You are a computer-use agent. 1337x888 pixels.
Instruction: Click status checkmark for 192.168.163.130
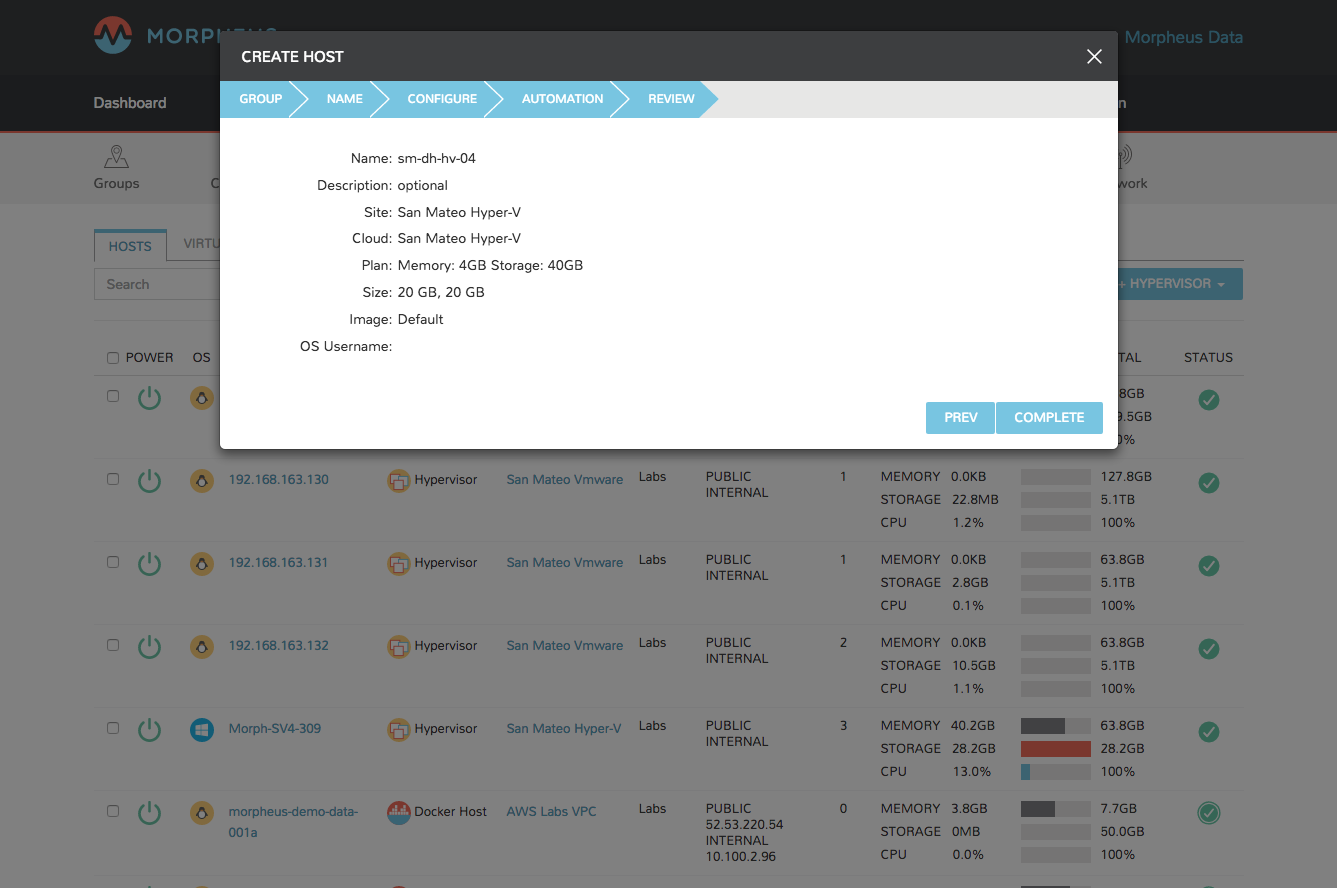pos(1209,483)
